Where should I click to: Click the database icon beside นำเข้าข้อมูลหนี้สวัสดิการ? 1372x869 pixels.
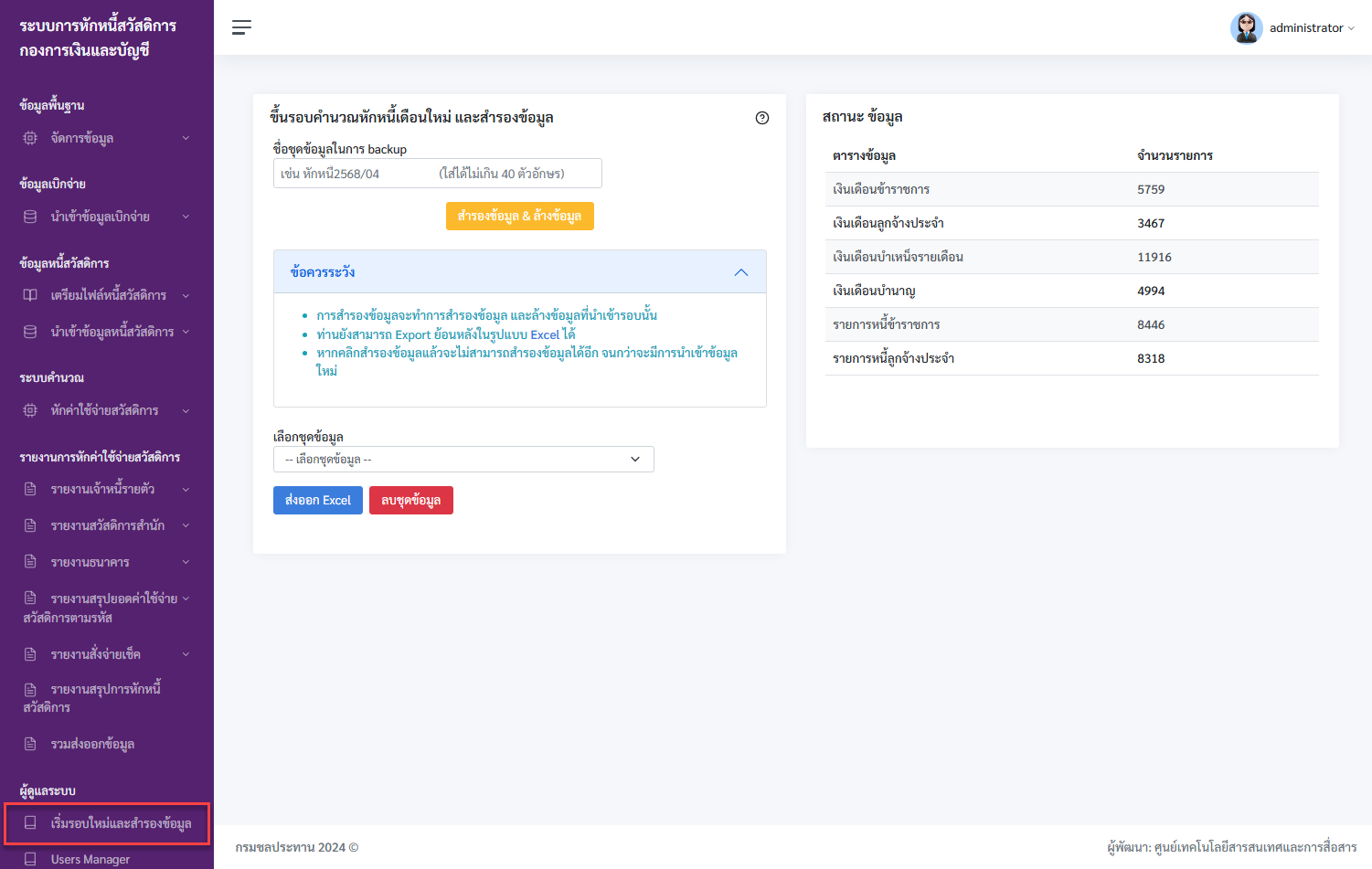30,332
